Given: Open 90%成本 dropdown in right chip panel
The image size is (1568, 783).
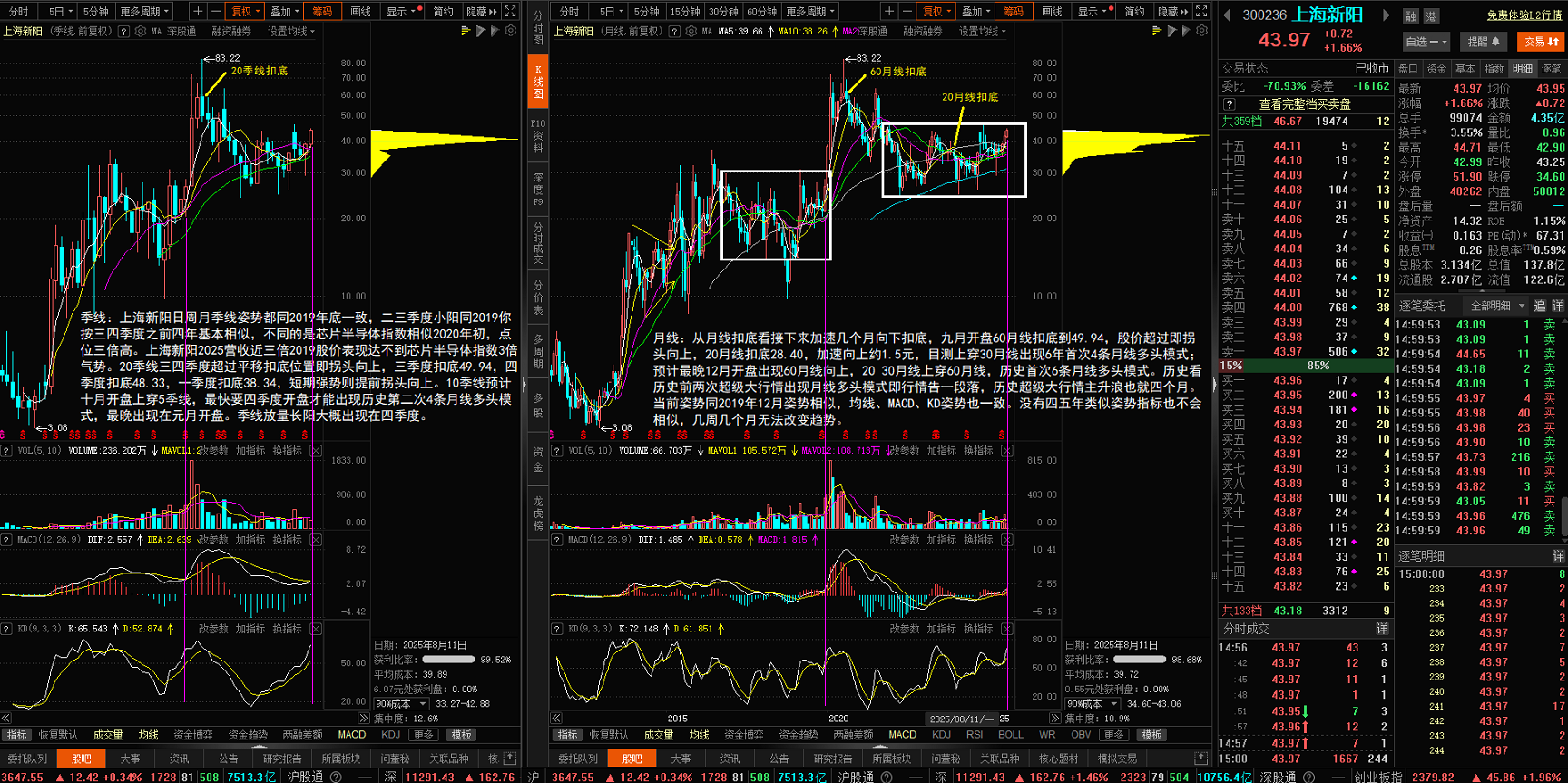Looking at the screenshot, I should click(1093, 704).
